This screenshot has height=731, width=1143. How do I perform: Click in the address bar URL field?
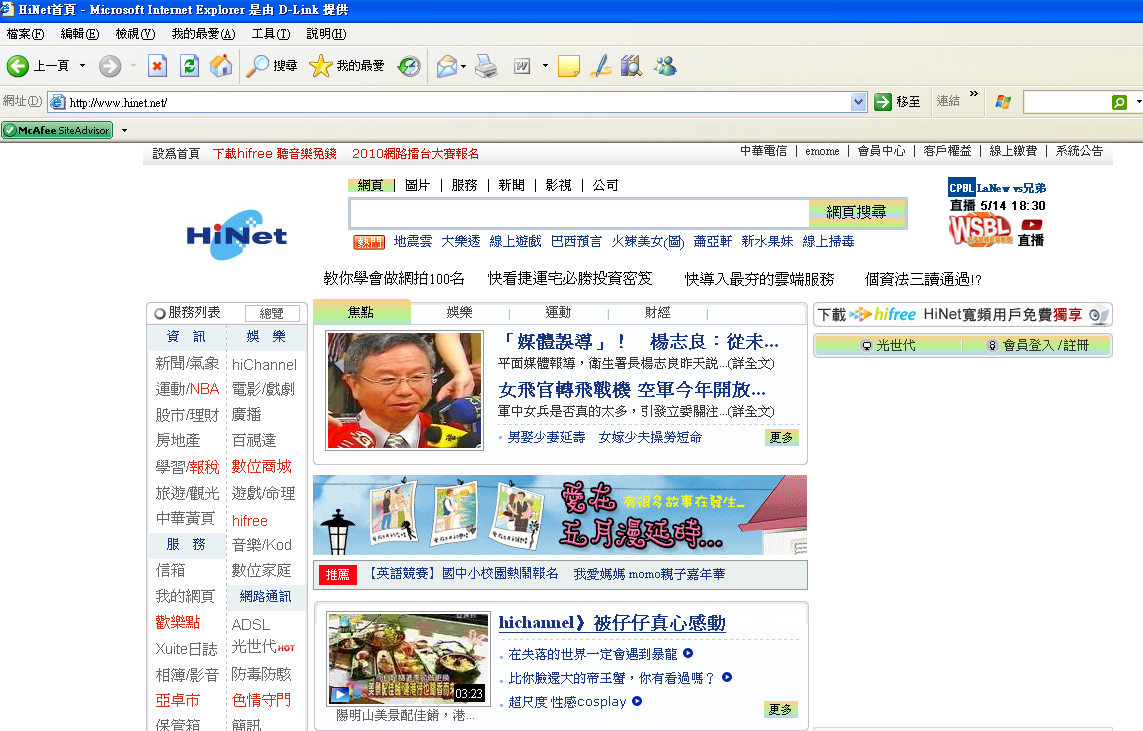tap(459, 103)
